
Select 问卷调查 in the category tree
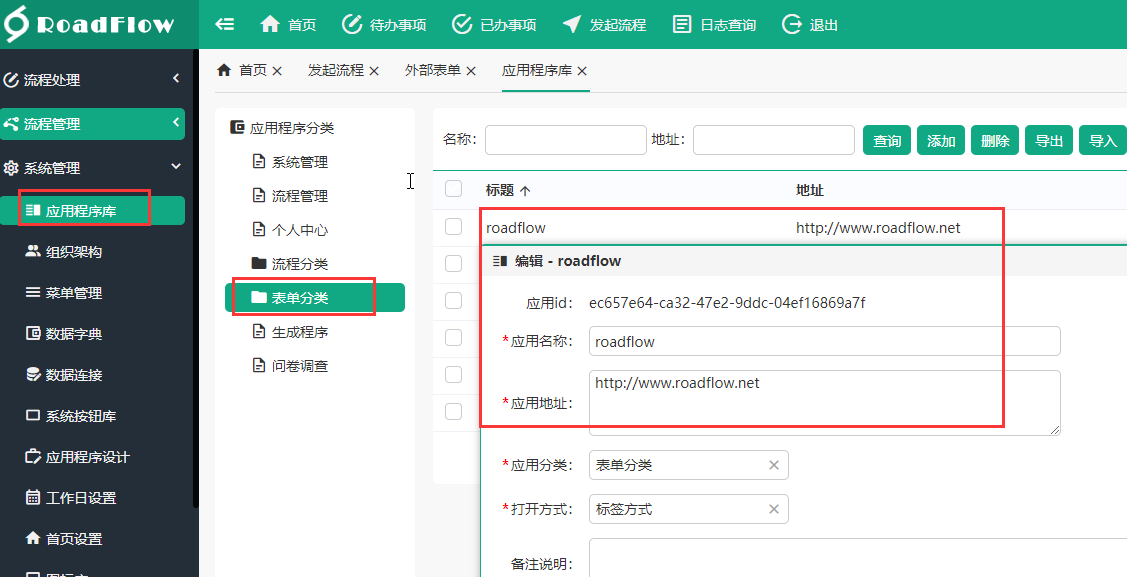click(x=290, y=366)
